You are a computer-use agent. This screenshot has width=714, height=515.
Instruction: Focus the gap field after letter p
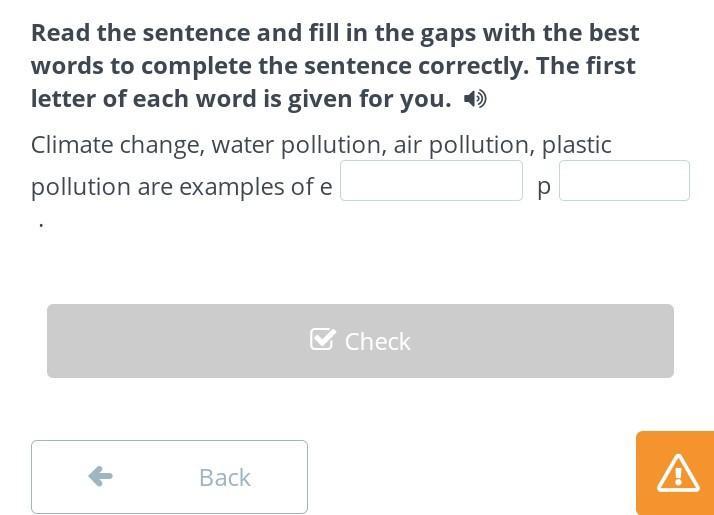click(624, 181)
